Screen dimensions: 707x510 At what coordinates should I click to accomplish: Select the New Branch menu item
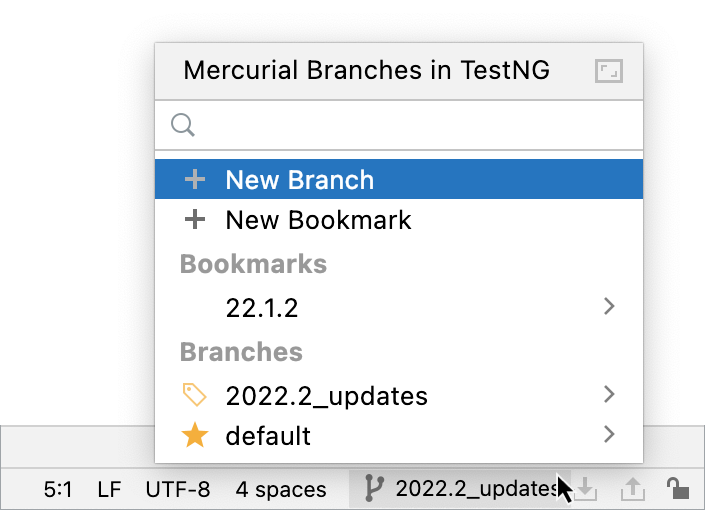pos(300,180)
